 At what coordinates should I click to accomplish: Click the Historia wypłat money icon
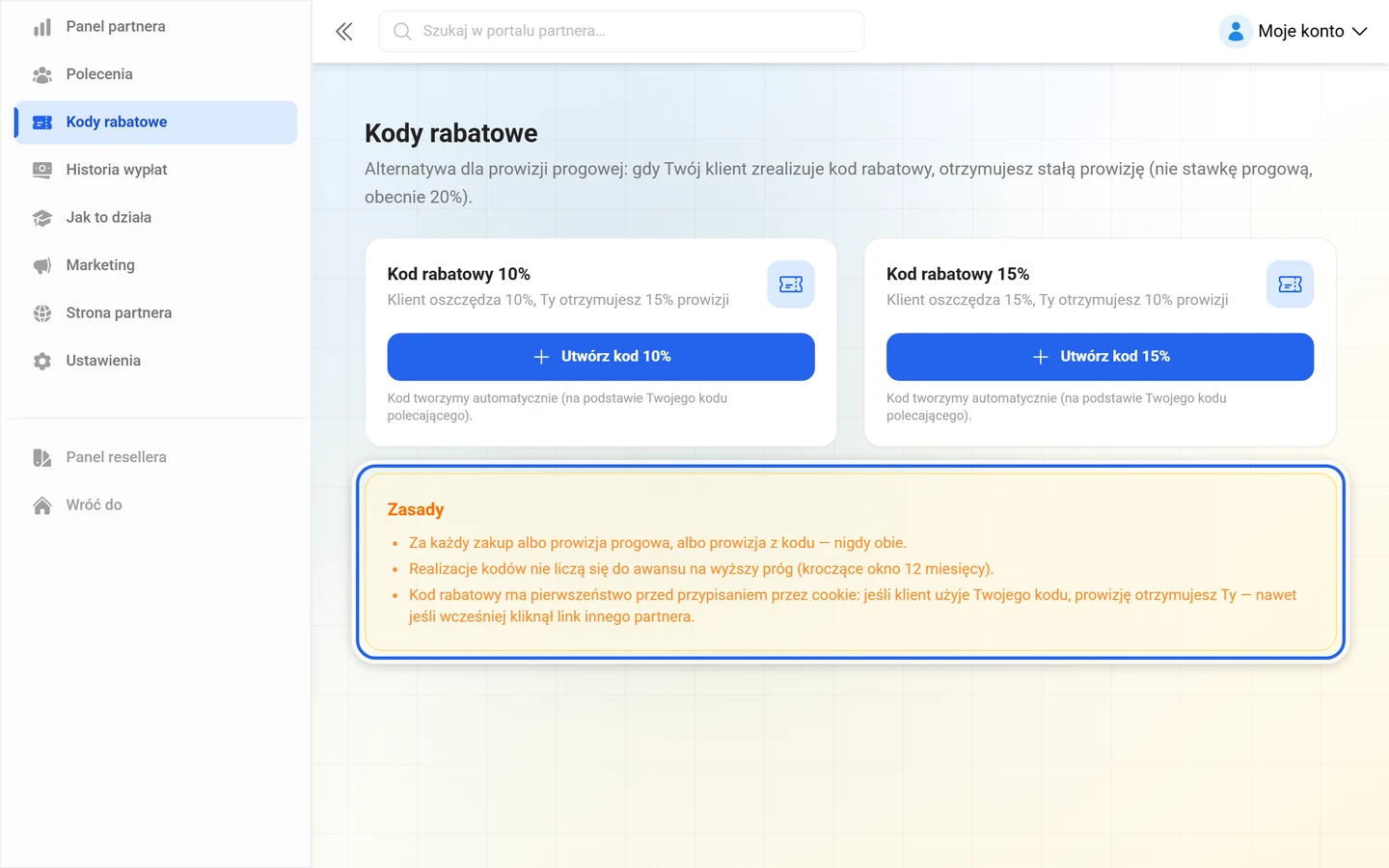pos(42,170)
